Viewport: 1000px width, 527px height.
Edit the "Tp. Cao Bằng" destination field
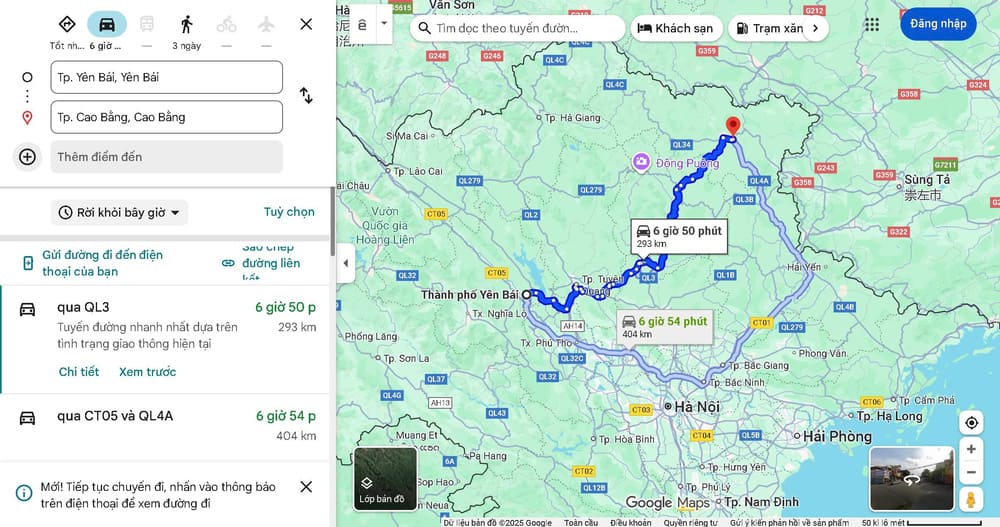(x=166, y=117)
